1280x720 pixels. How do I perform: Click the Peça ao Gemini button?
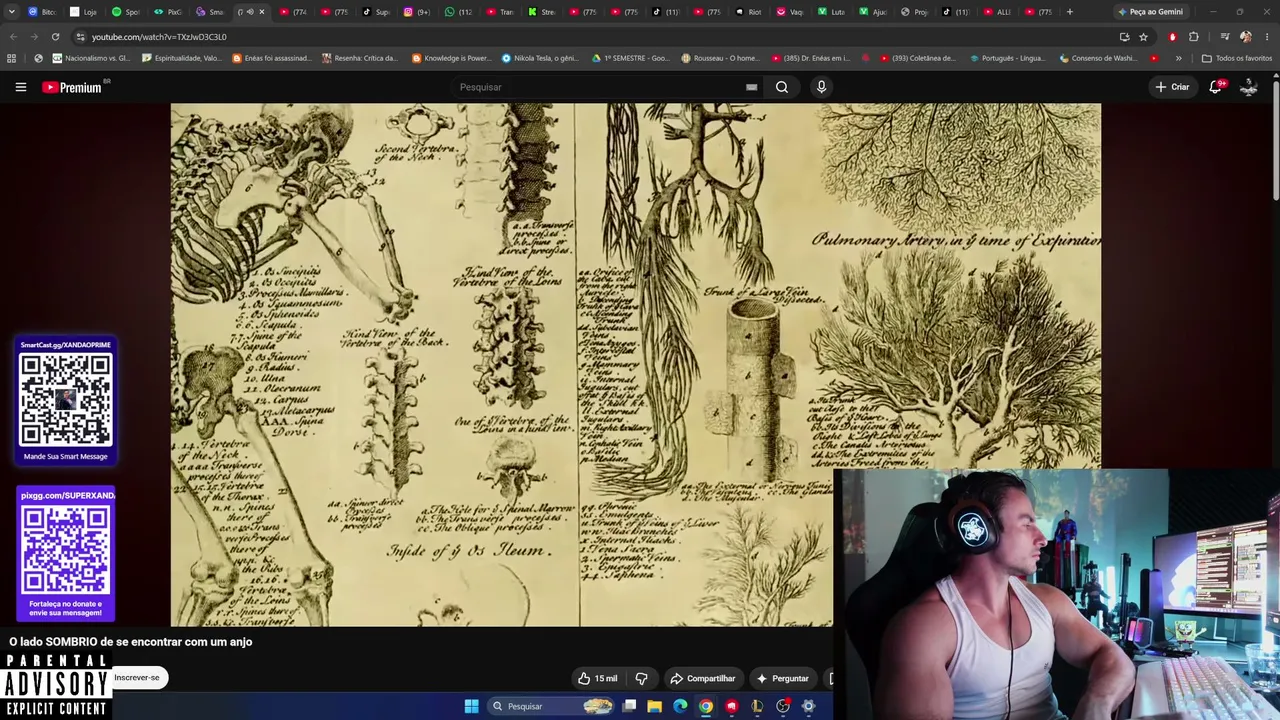click(x=1150, y=12)
